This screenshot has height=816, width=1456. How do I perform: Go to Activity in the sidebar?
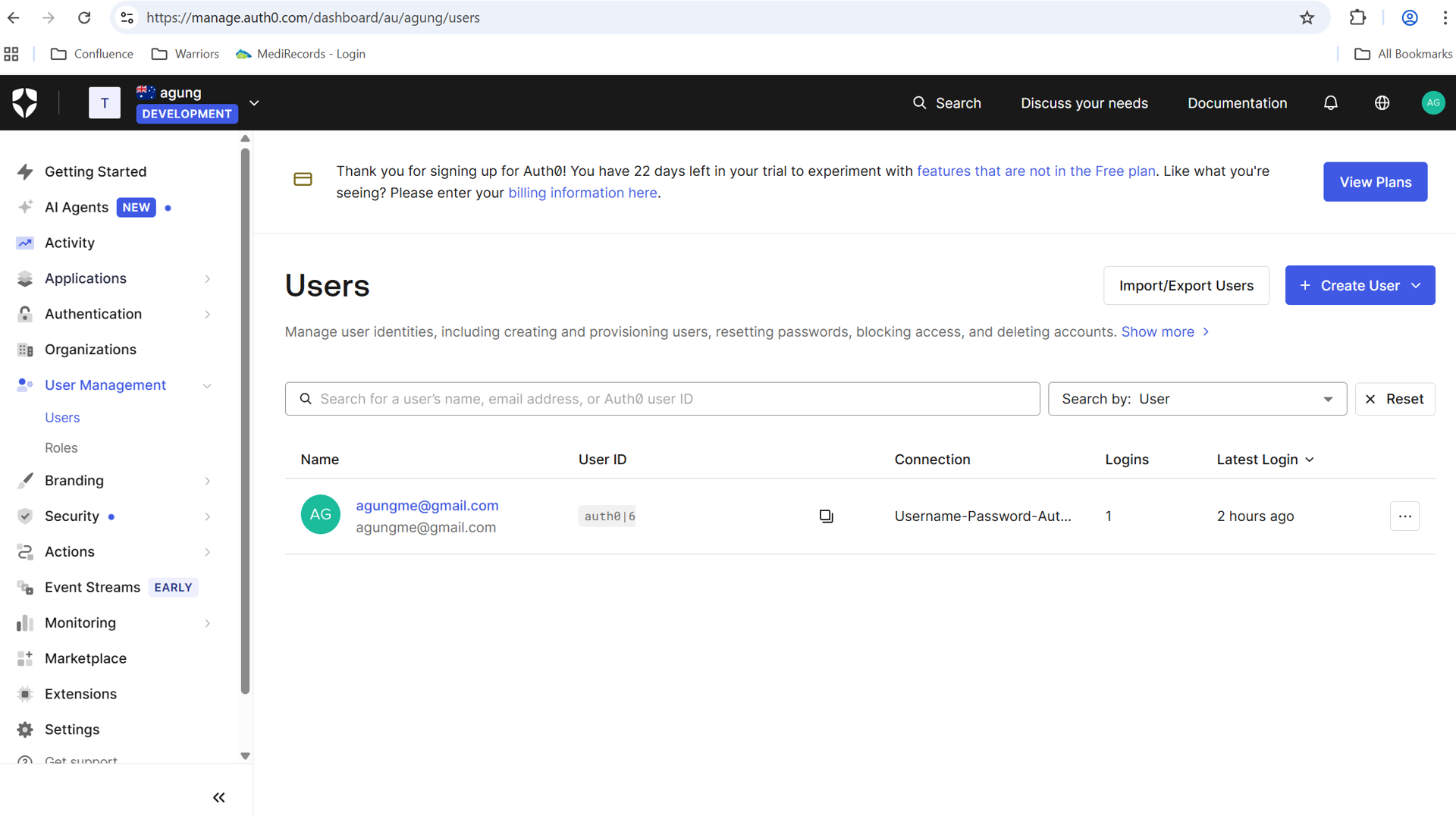(x=70, y=243)
